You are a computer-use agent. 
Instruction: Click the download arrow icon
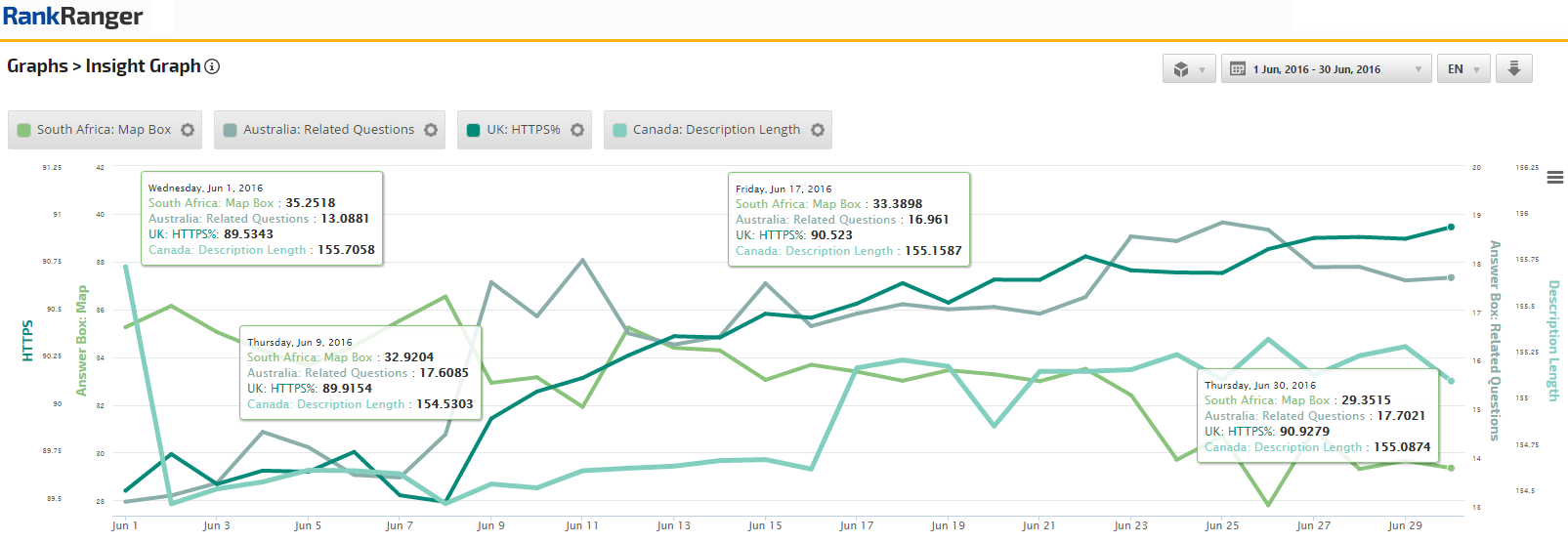(1513, 68)
